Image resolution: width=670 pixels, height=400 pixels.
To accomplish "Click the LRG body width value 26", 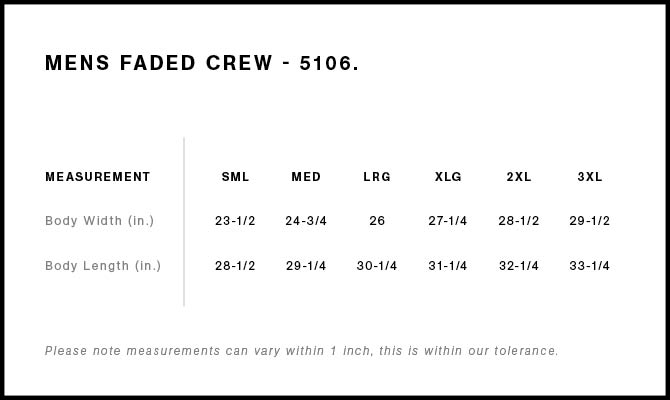I will click(x=377, y=221).
